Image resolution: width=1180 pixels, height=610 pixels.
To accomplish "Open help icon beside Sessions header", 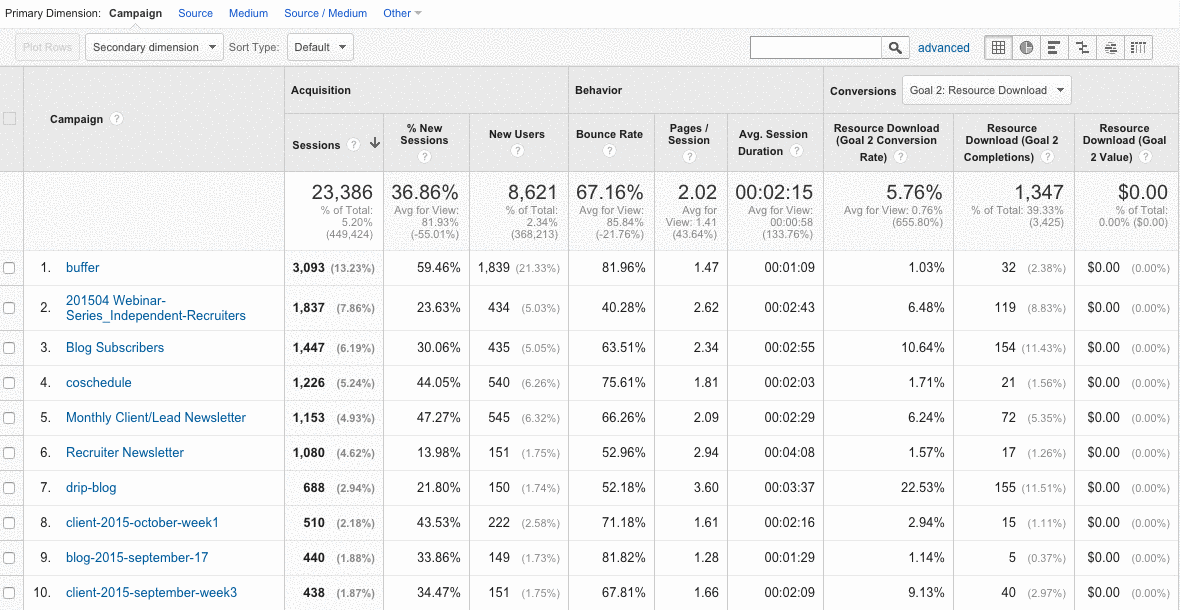I will click(x=354, y=145).
